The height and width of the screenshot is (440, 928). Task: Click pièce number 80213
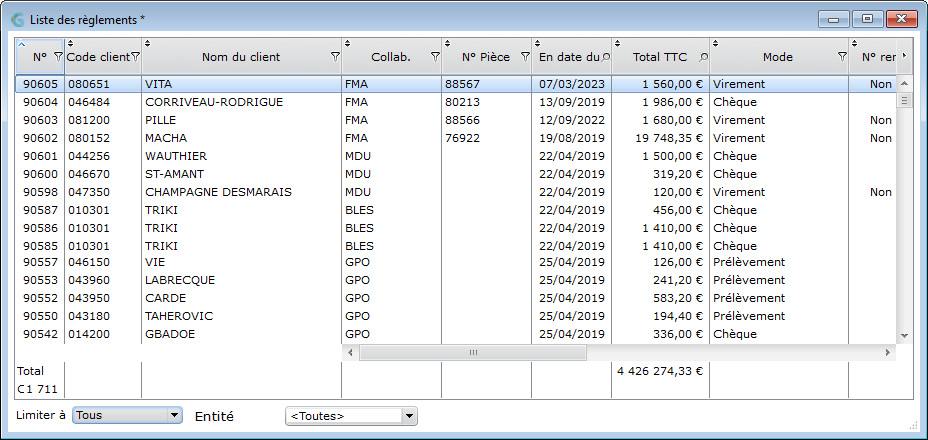coord(462,102)
